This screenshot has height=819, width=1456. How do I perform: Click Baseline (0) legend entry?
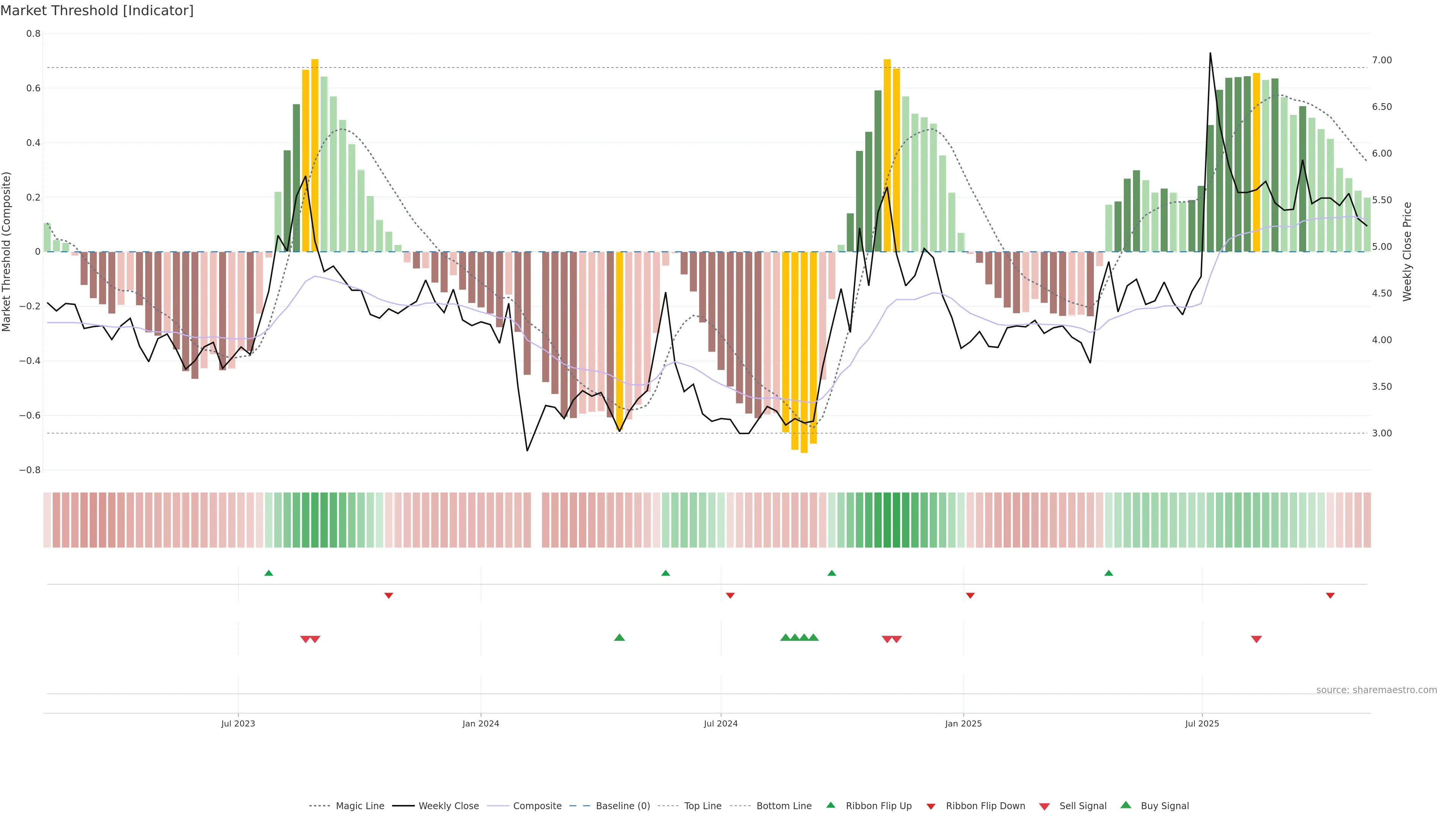click(623, 806)
